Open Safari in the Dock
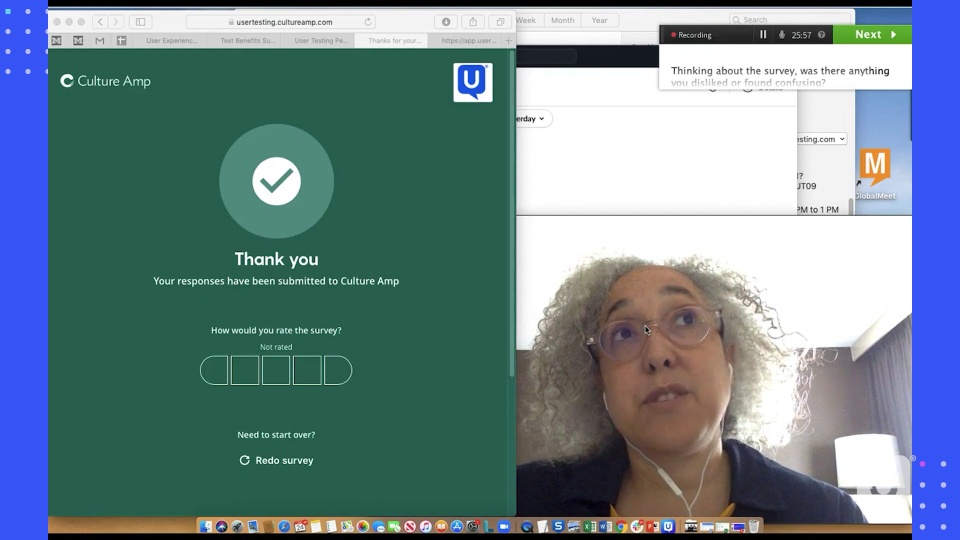 284,527
